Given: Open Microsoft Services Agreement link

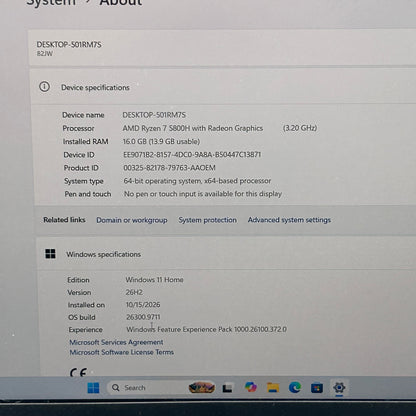Looking at the screenshot, I should [116, 342].
